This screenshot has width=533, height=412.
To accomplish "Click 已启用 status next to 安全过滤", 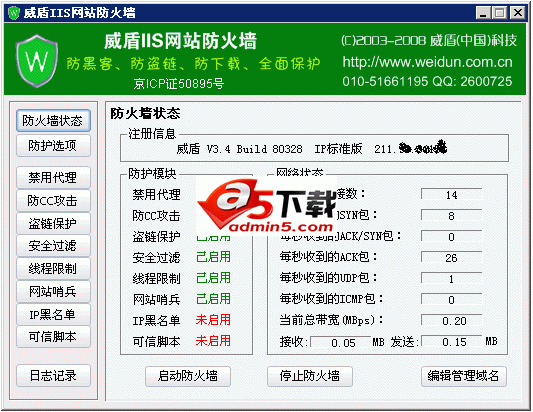I will 213,257.
